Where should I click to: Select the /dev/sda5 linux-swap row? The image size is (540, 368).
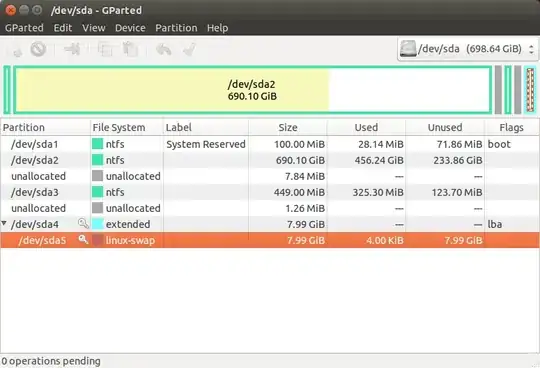point(270,240)
